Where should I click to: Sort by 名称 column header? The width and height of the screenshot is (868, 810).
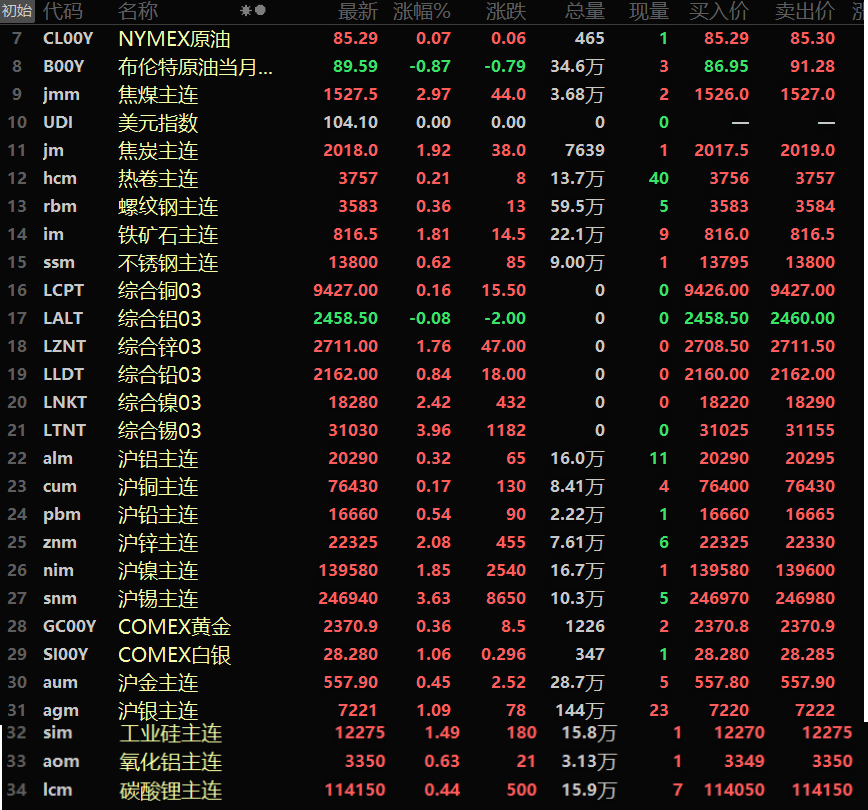coord(138,11)
